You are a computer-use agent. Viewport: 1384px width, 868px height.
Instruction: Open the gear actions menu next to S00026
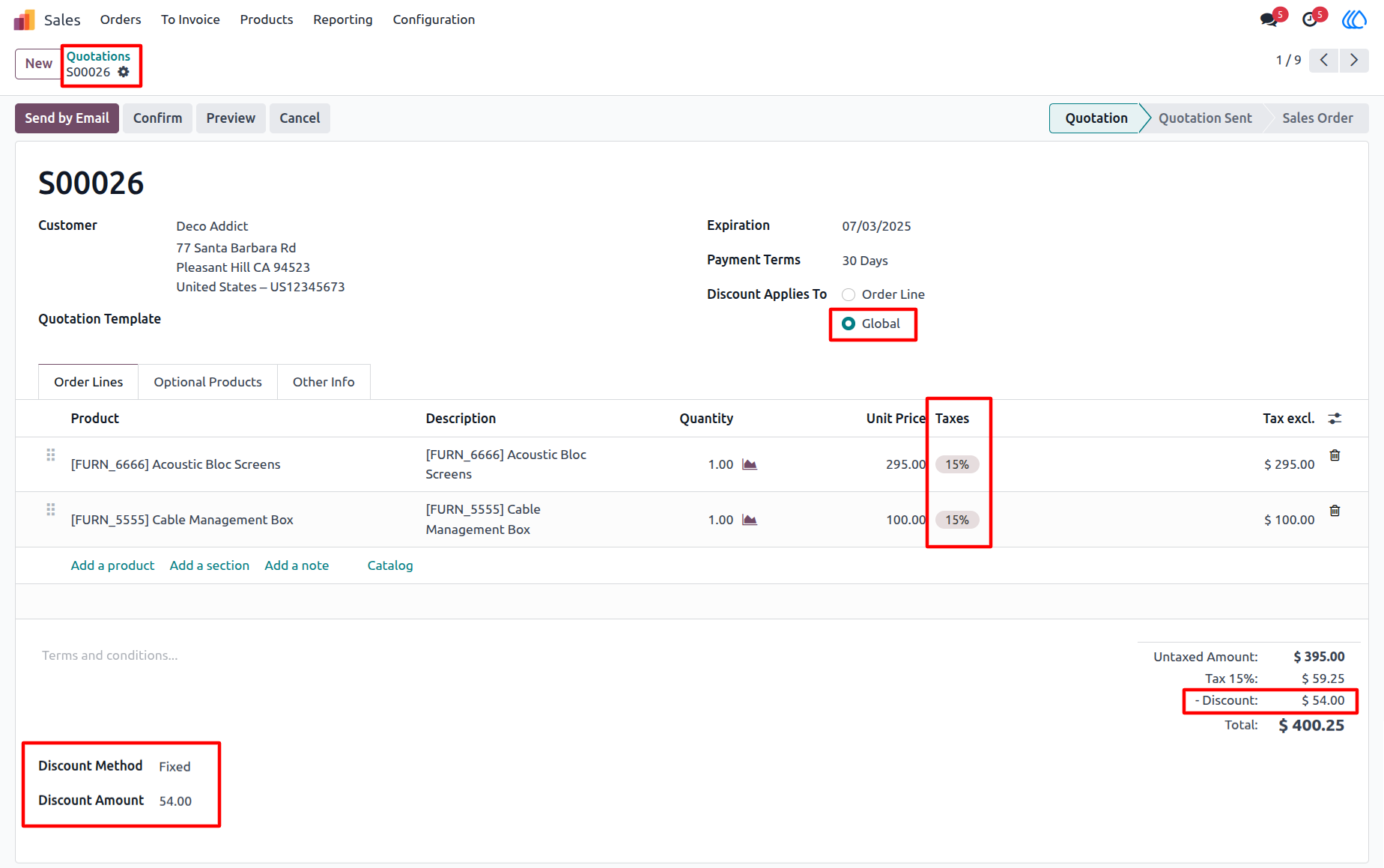click(124, 72)
